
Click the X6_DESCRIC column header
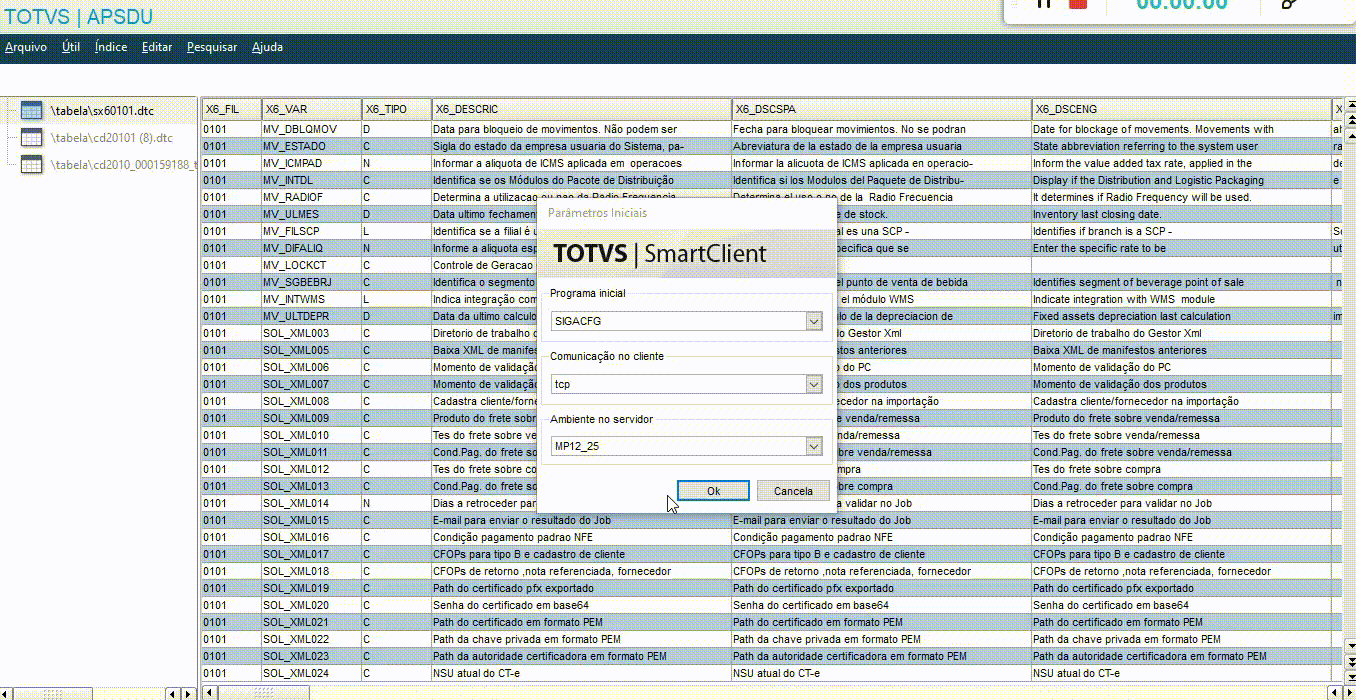pyautogui.click(x=581, y=109)
